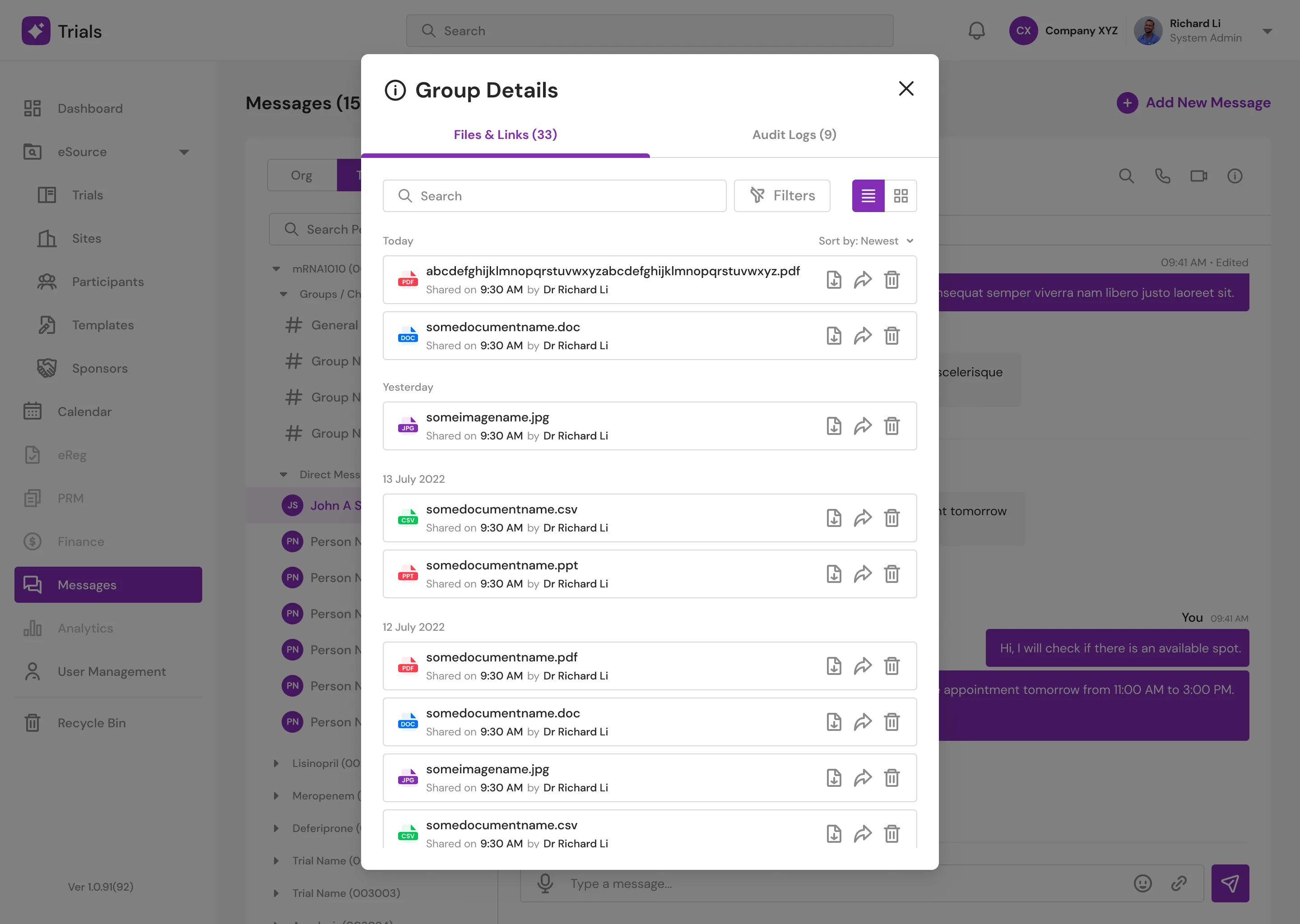Screen dimensions: 1300x924
Task: Switch to list view in Group Details
Action: (x=868, y=196)
